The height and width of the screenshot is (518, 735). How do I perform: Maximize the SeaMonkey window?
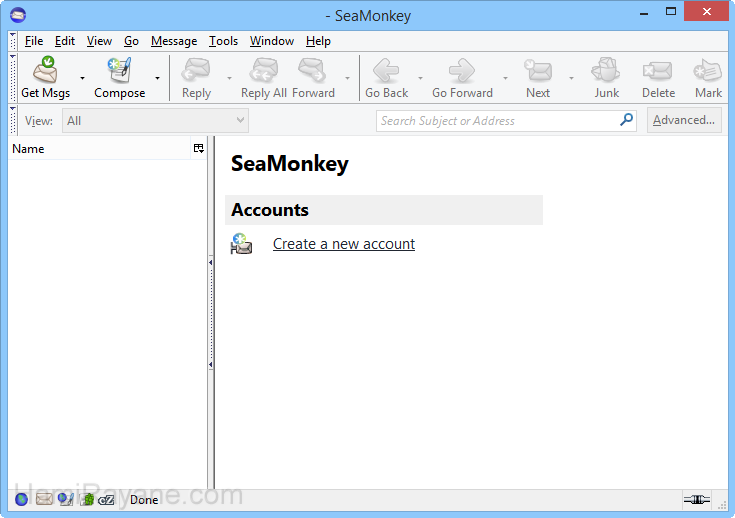click(x=671, y=12)
